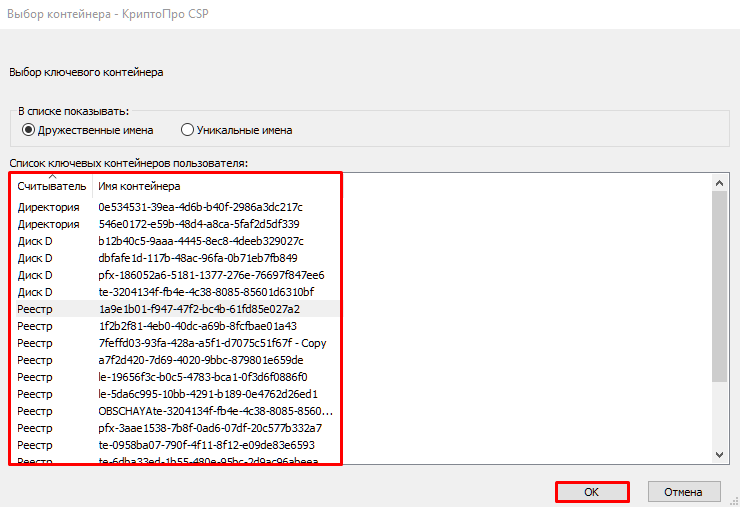Choose Диск D container b12b40c5-9aaa-4445
The width and height of the screenshot is (740, 507).
point(200,241)
